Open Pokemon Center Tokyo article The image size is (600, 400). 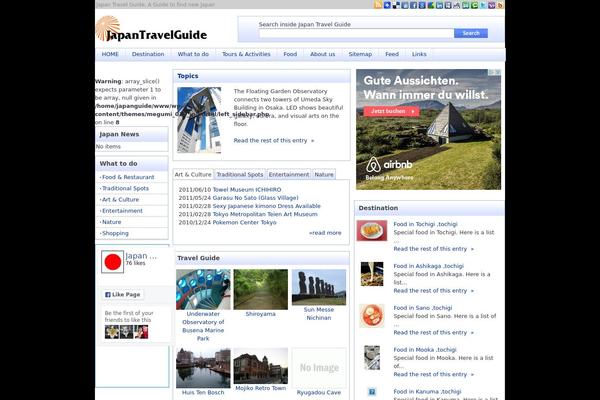click(245, 222)
